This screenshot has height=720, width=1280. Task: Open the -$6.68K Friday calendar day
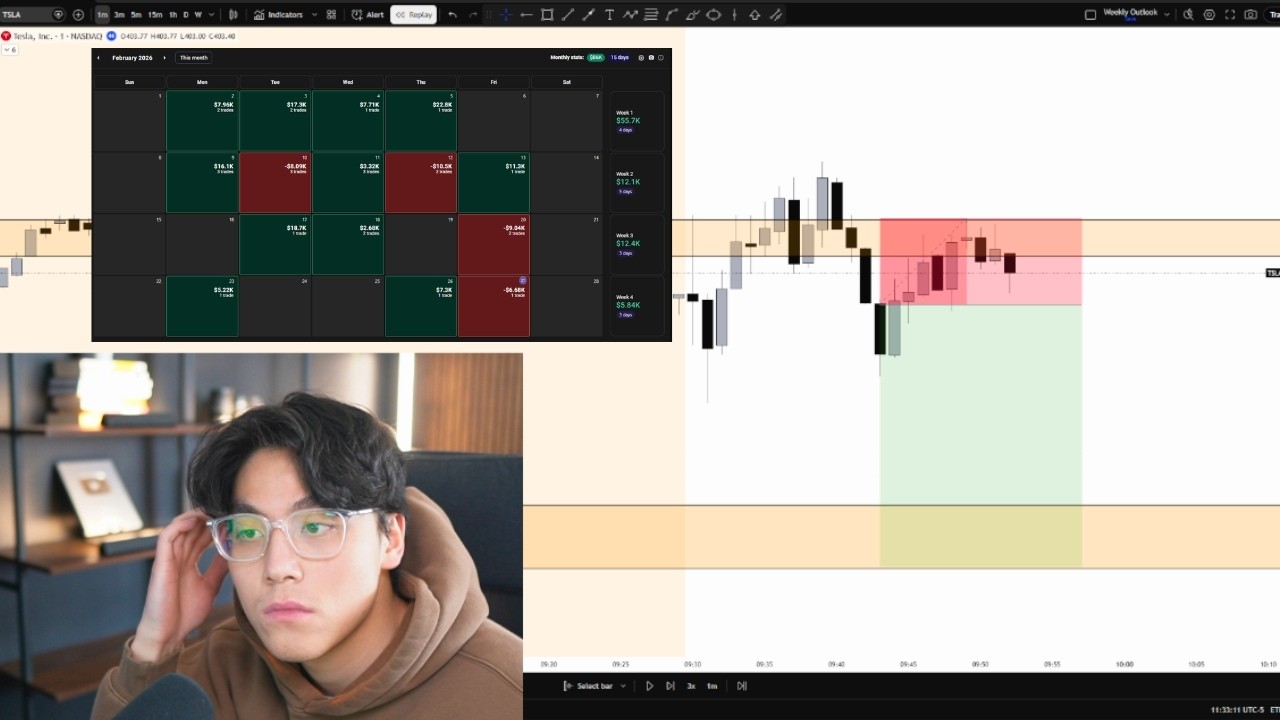tap(494, 306)
